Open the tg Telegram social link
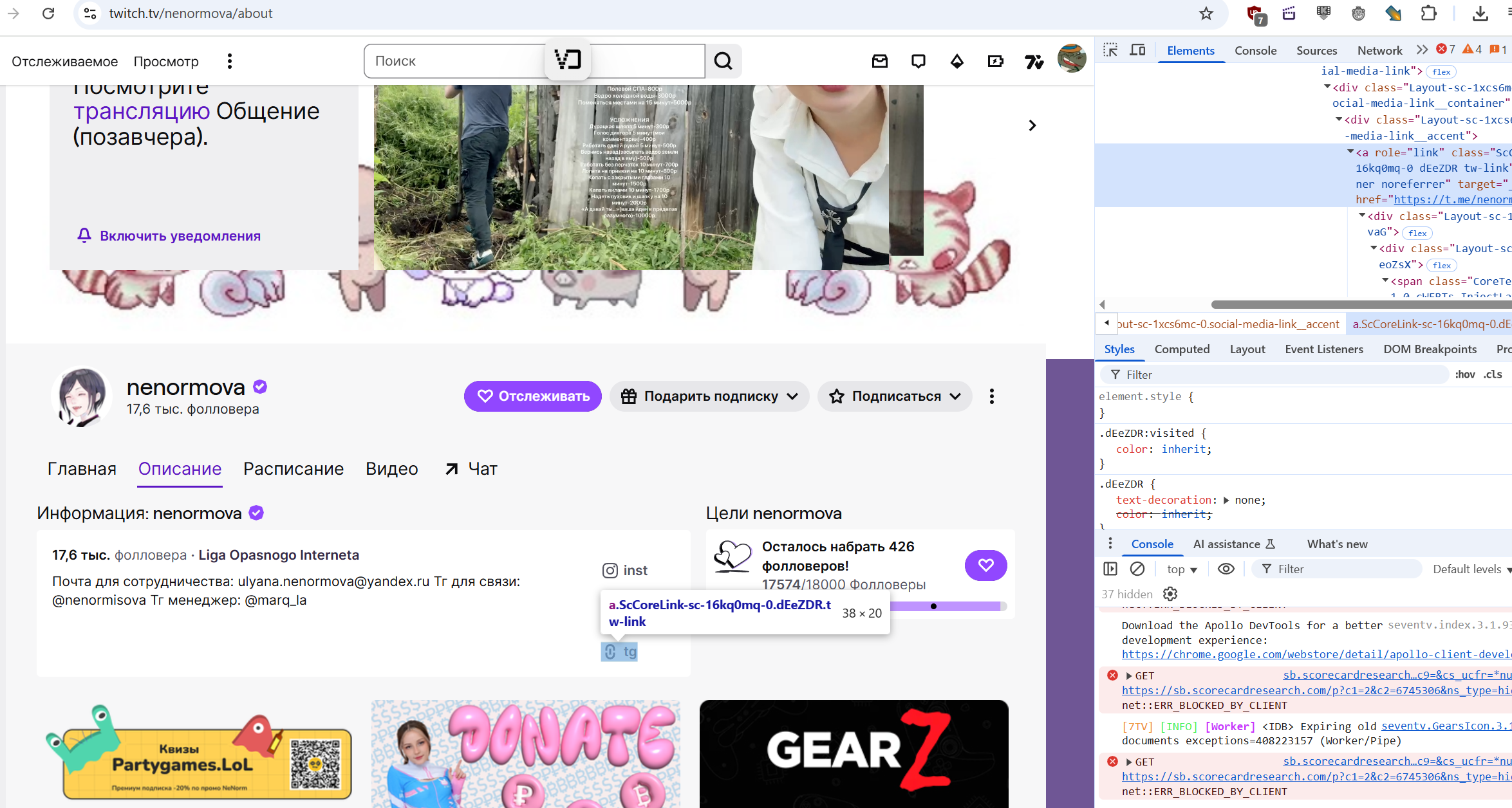The image size is (1512, 808). 619,652
